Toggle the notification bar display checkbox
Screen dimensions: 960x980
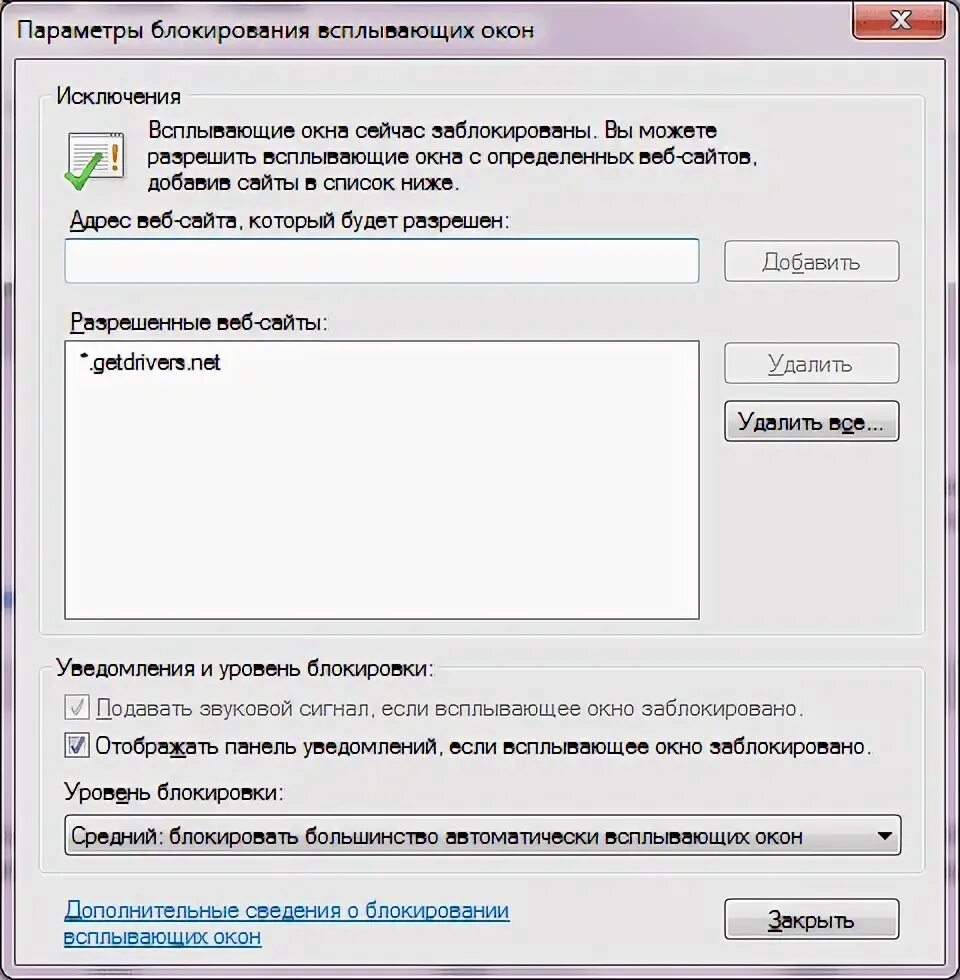click(77, 746)
